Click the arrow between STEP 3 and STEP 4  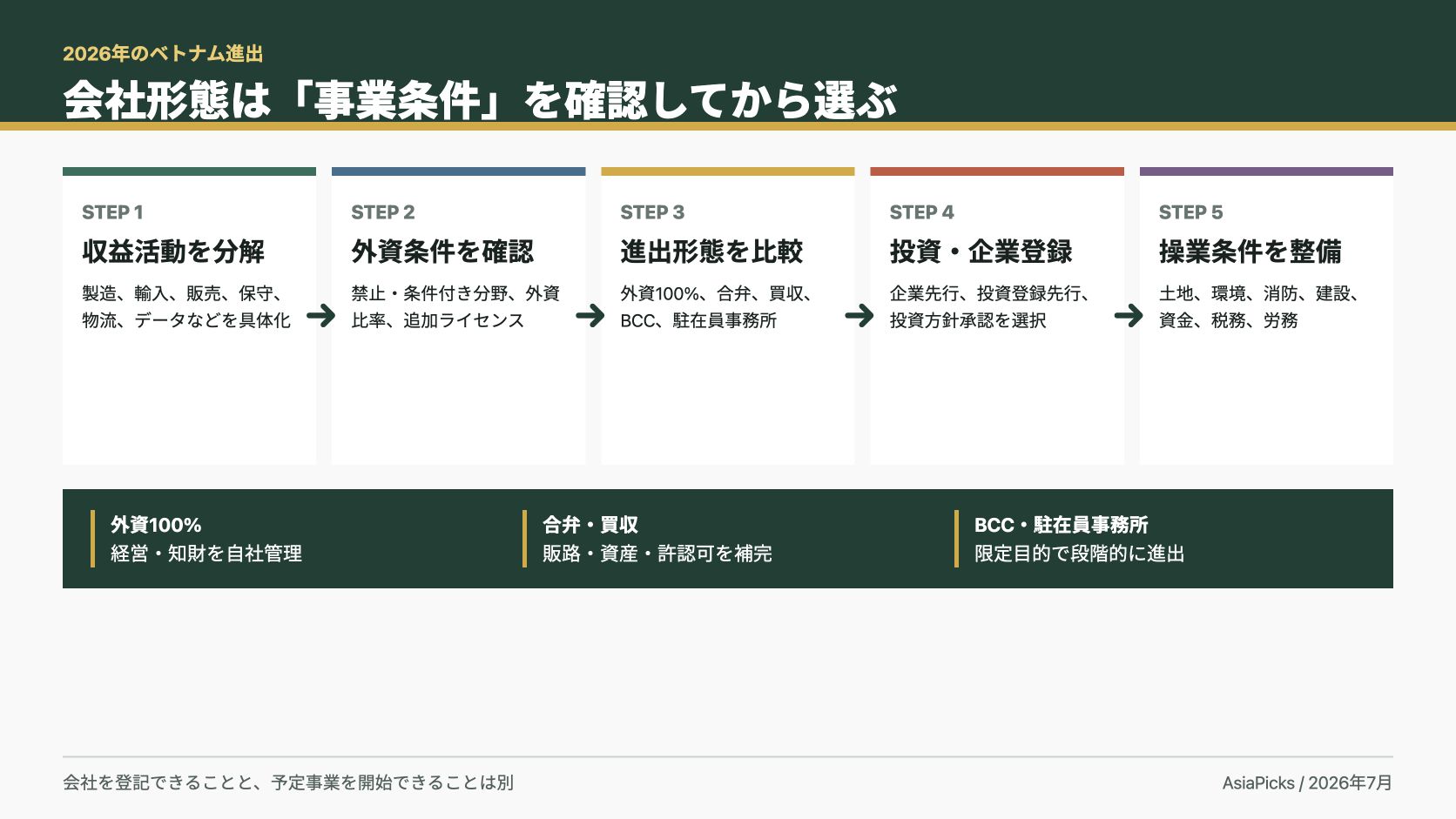[859, 315]
